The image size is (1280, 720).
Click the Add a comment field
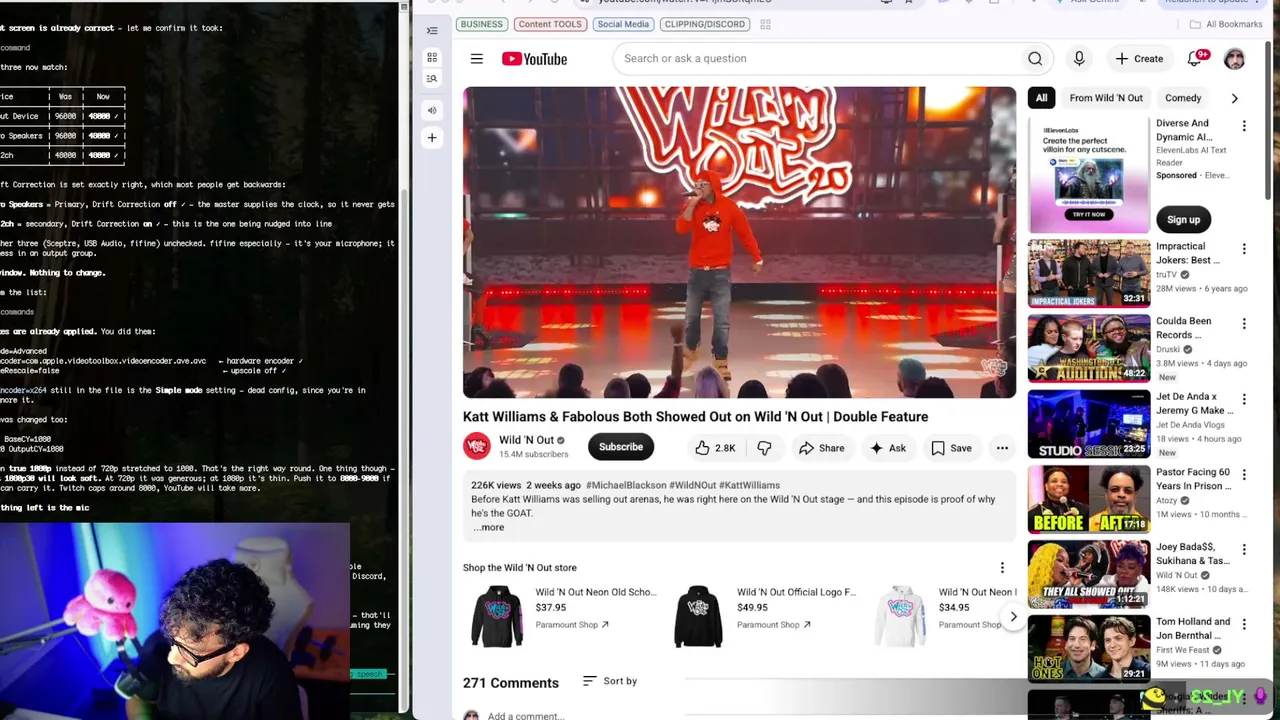(x=526, y=716)
